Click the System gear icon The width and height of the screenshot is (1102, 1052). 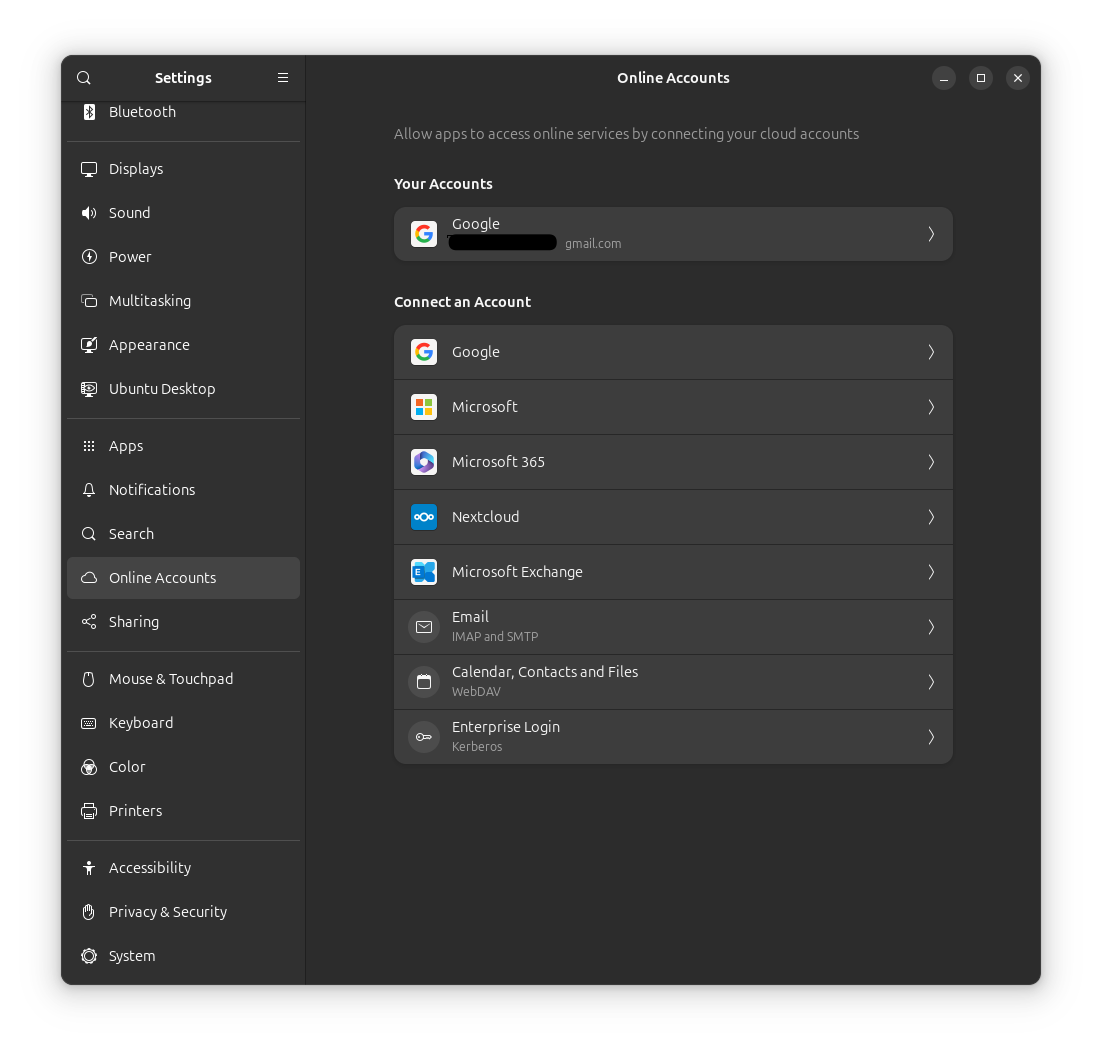coord(89,956)
